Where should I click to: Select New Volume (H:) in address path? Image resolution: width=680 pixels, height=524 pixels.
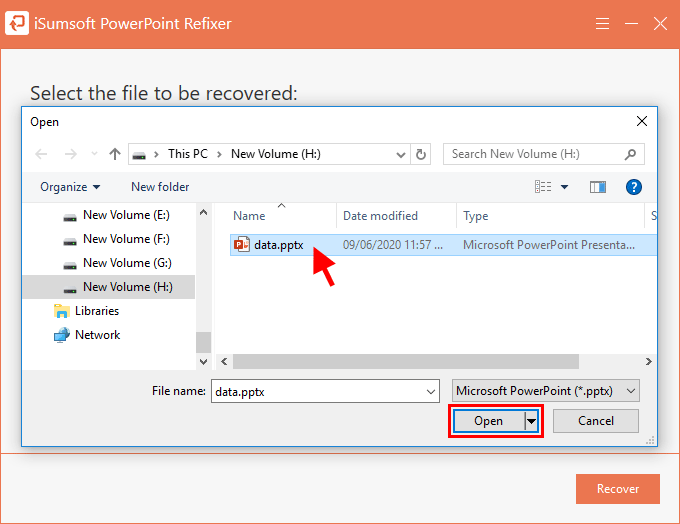coord(276,154)
